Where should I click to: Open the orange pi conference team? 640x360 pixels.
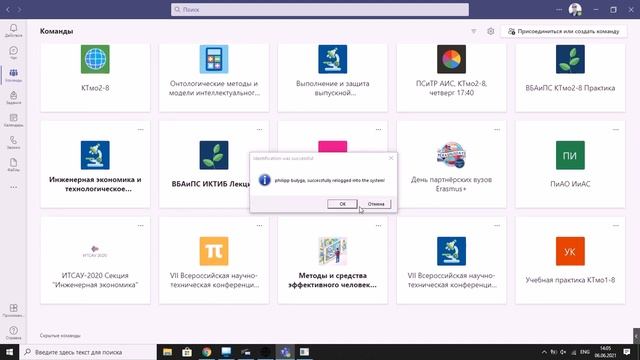tap(214, 260)
